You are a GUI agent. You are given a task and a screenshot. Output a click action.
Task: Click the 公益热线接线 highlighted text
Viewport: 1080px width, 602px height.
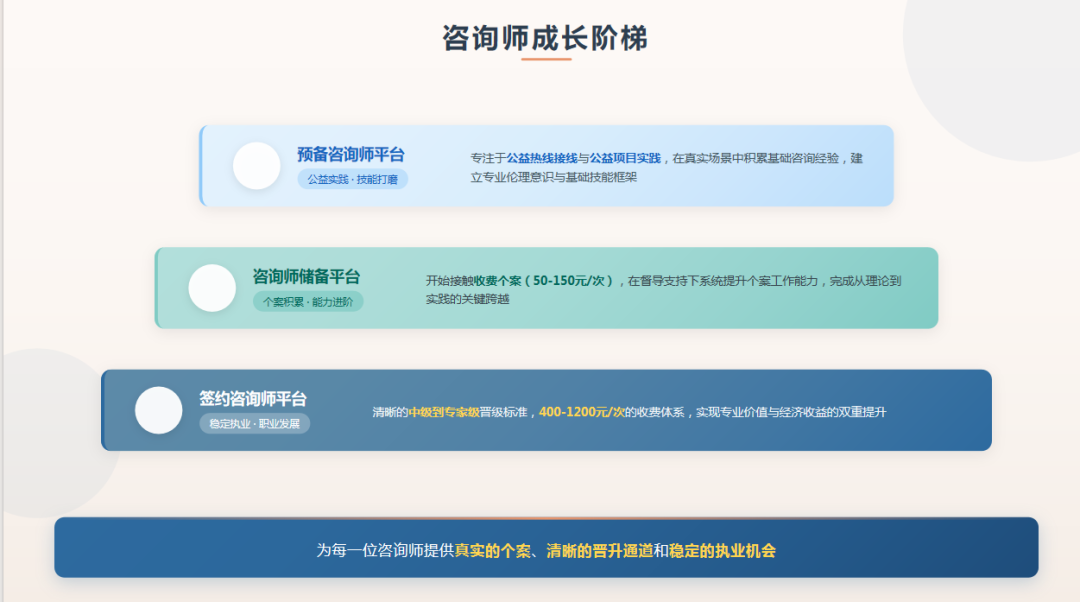pos(542,158)
